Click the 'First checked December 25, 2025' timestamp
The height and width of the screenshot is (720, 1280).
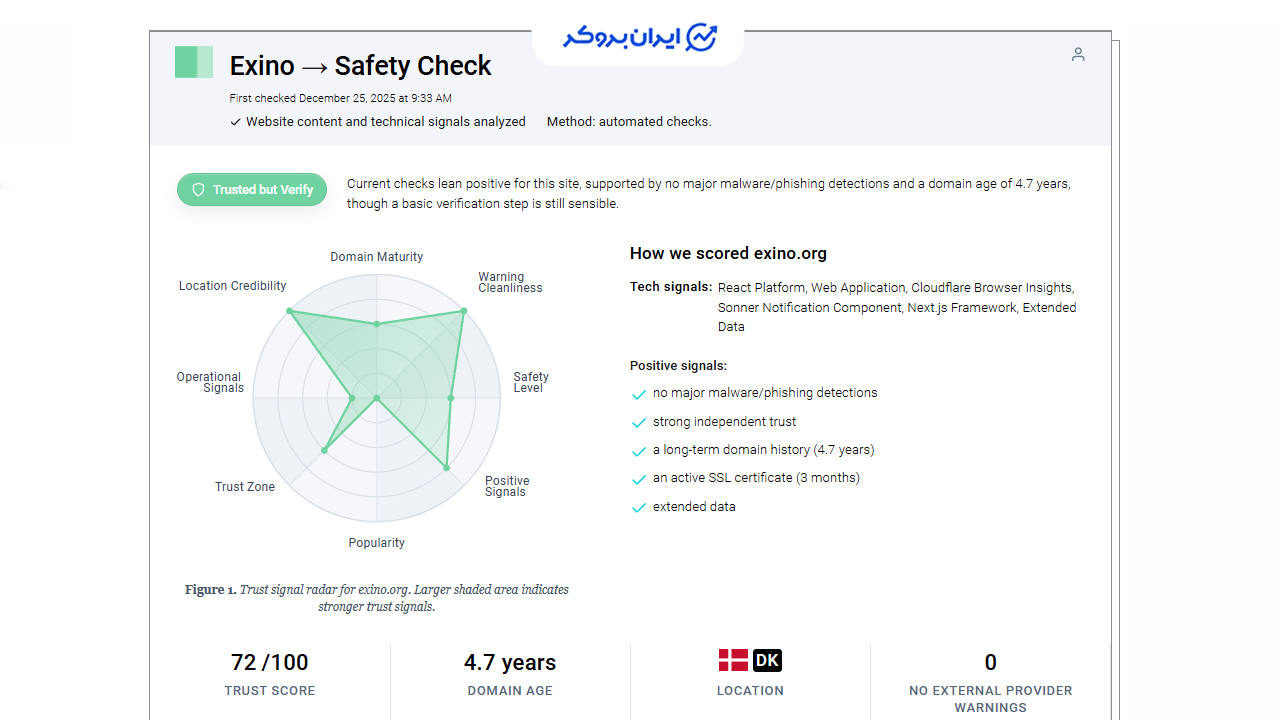341,98
